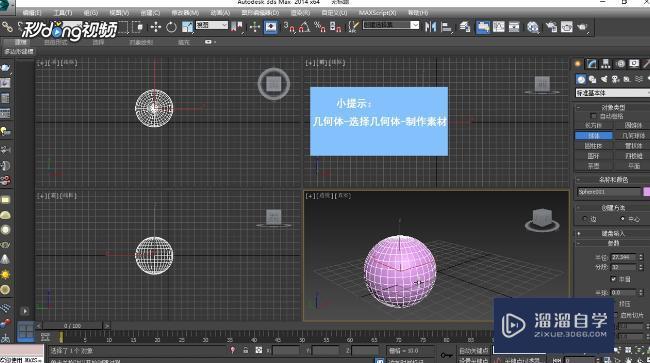Click the Link (chain) tool
The height and width of the screenshot is (363, 650).
point(7,27)
